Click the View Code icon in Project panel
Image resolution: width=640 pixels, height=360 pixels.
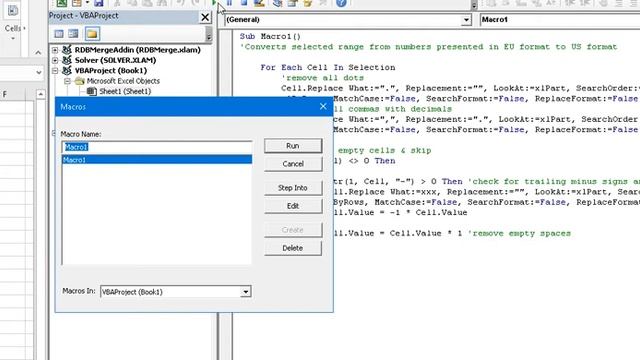point(59,33)
